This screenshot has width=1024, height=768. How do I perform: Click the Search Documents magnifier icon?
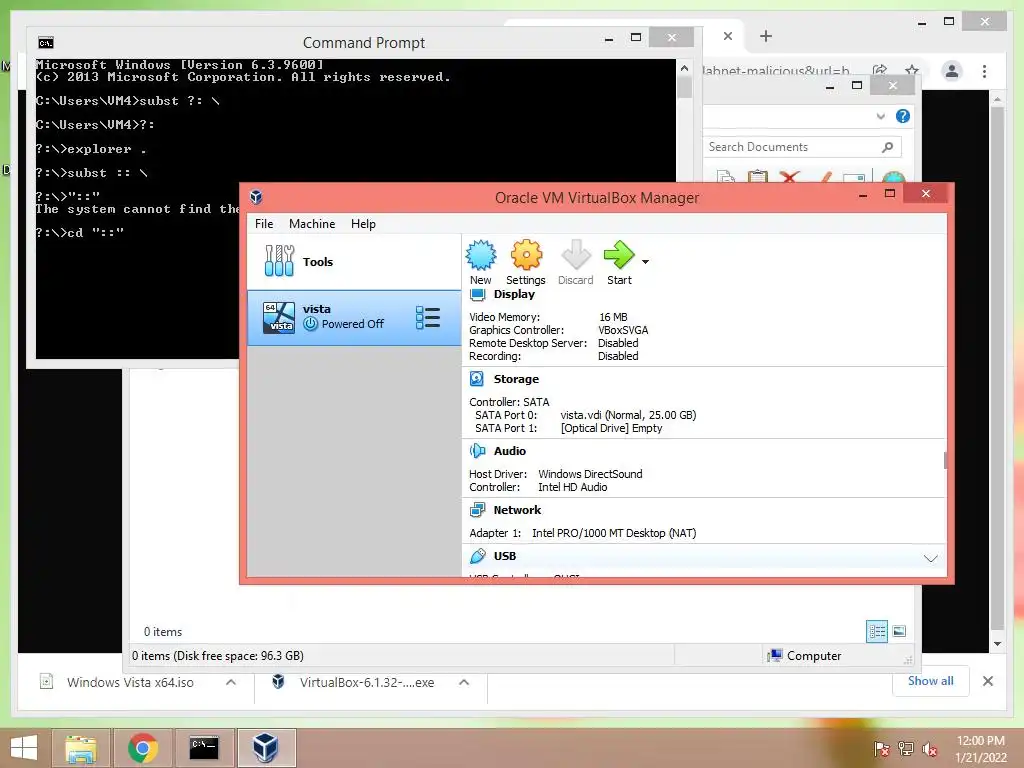pos(887,147)
